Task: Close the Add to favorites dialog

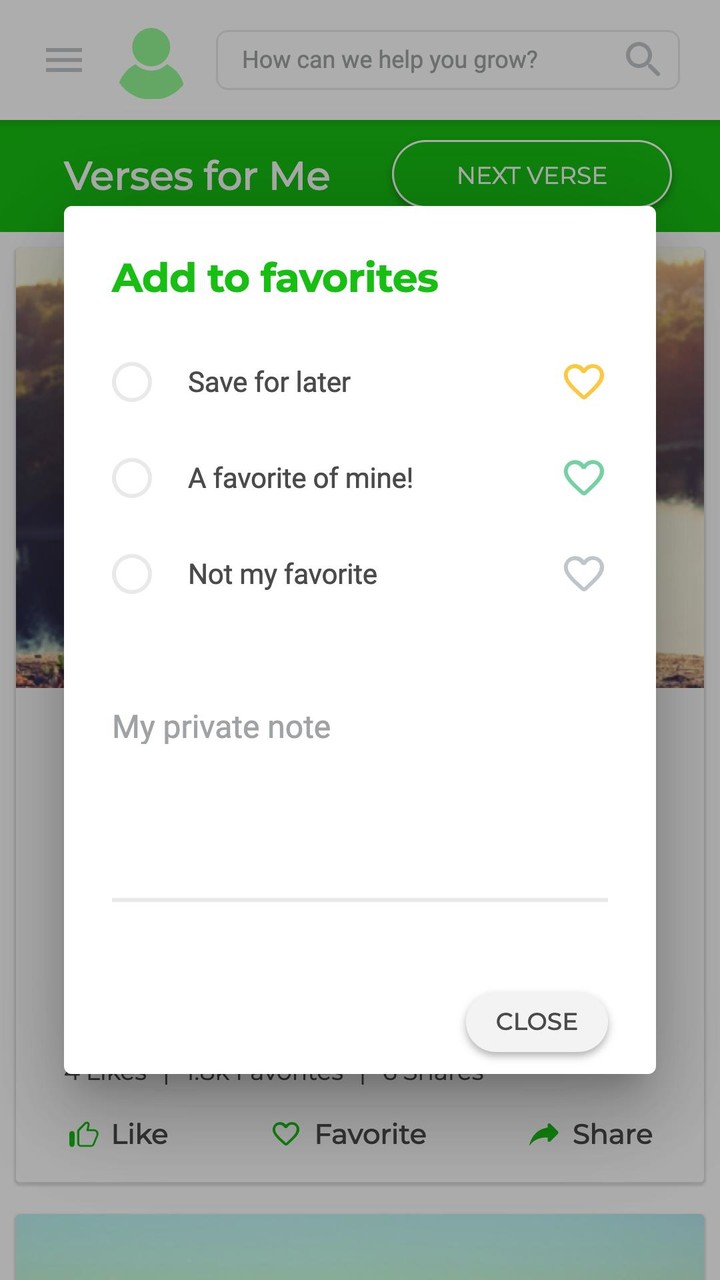Action: pyautogui.click(x=537, y=1021)
